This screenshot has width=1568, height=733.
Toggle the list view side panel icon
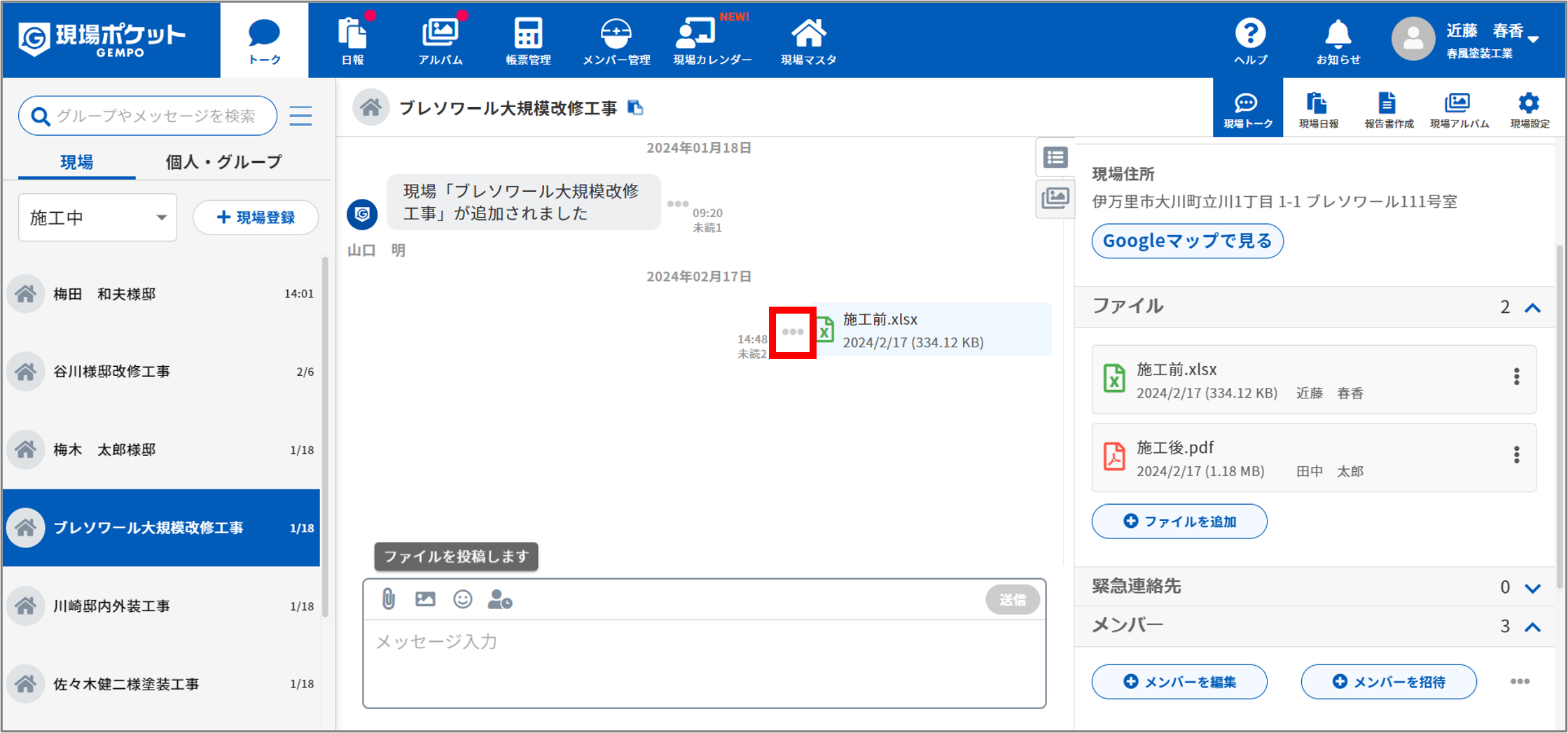[x=1055, y=158]
